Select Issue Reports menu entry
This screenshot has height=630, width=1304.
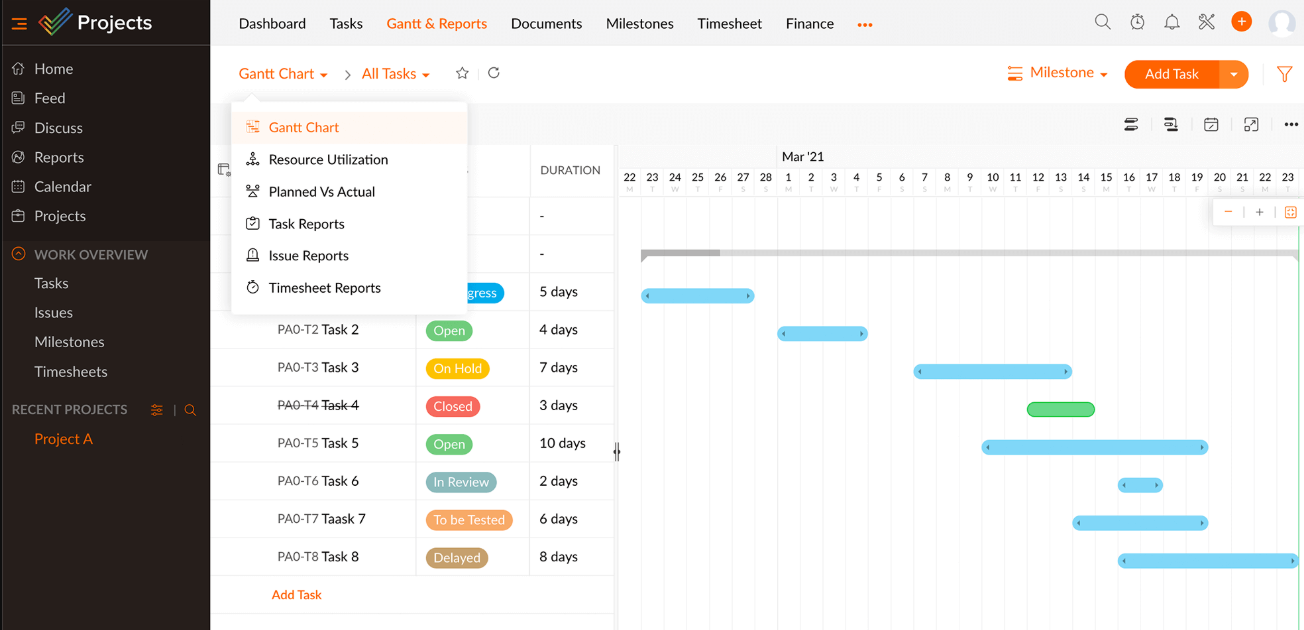coord(349,255)
